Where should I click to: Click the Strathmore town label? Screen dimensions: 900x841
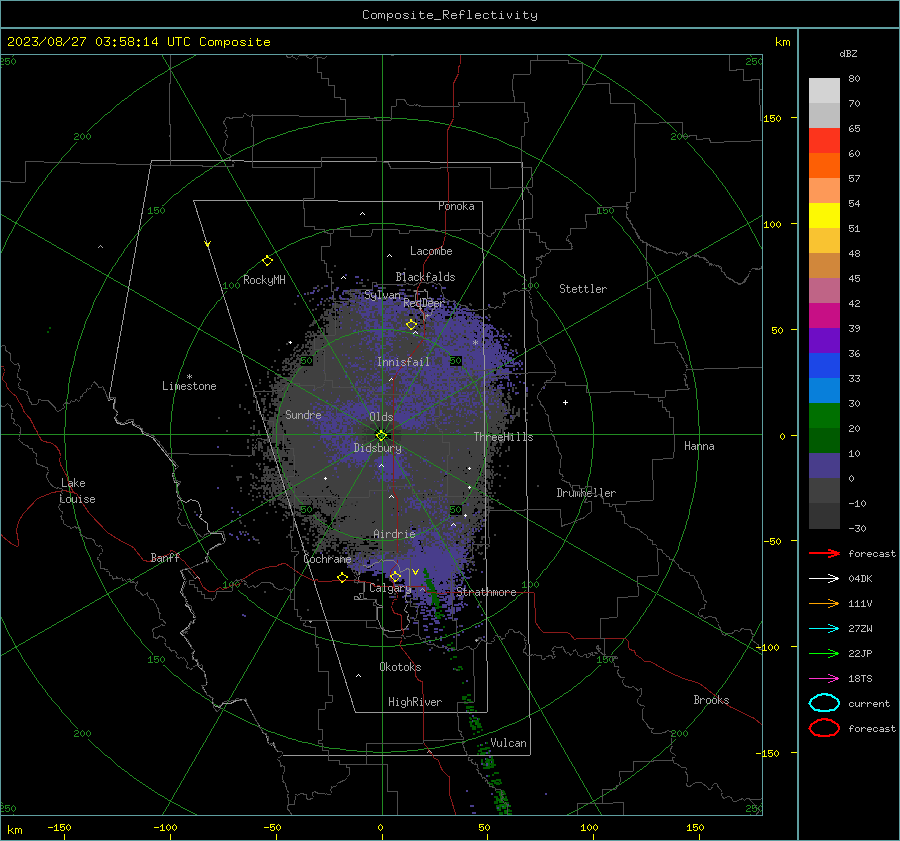click(486, 592)
